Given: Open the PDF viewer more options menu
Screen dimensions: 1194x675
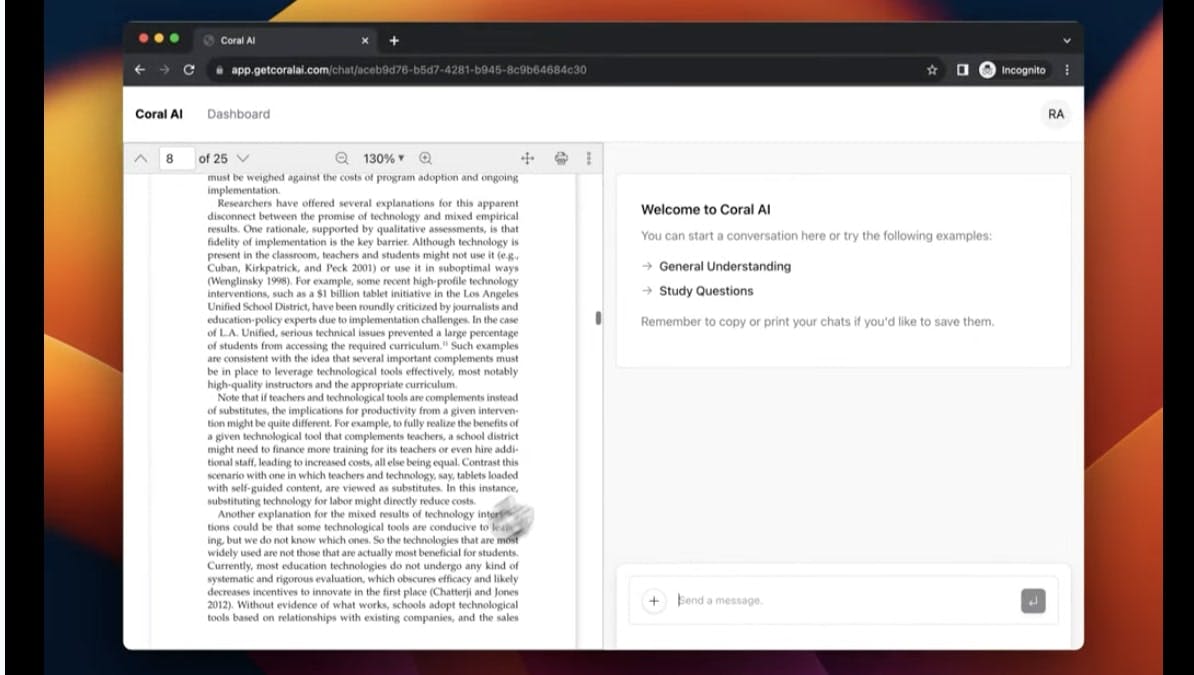Looking at the screenshot, I should (x=588, y=158).
